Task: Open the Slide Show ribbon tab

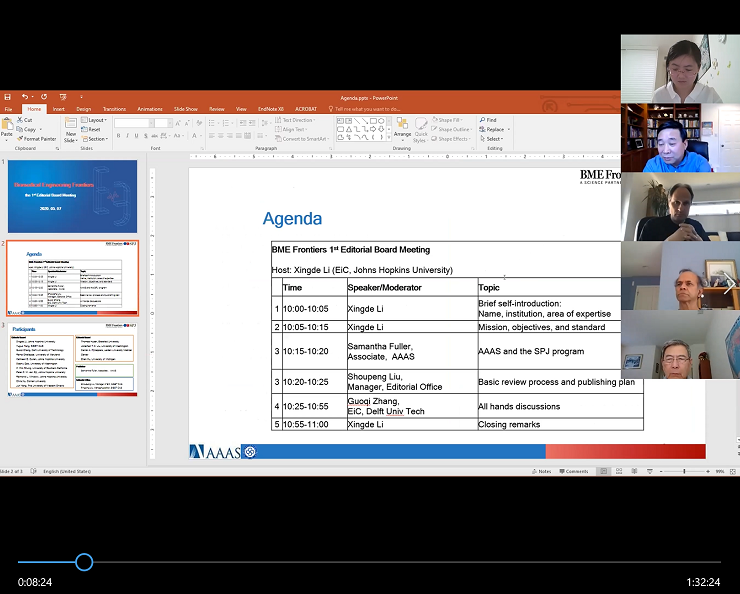Action: 185,109
